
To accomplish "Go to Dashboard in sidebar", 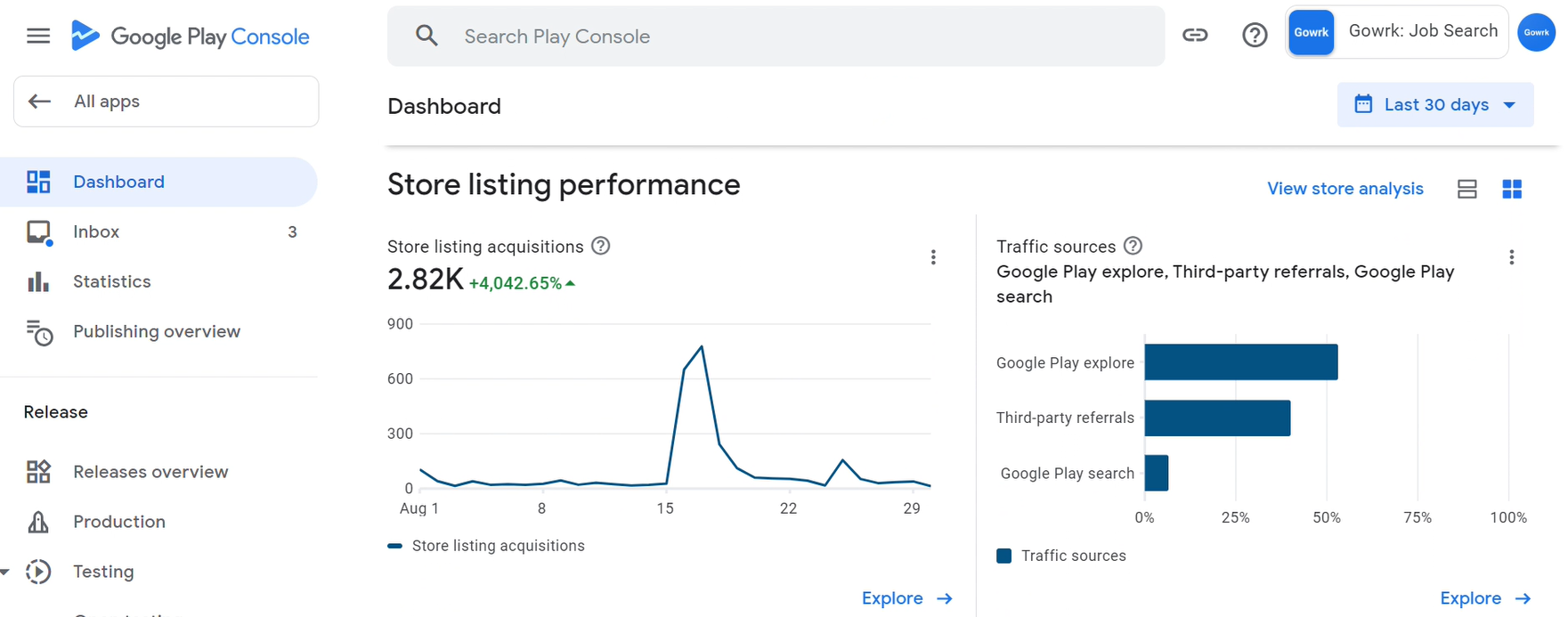I will tap(158, 182).
